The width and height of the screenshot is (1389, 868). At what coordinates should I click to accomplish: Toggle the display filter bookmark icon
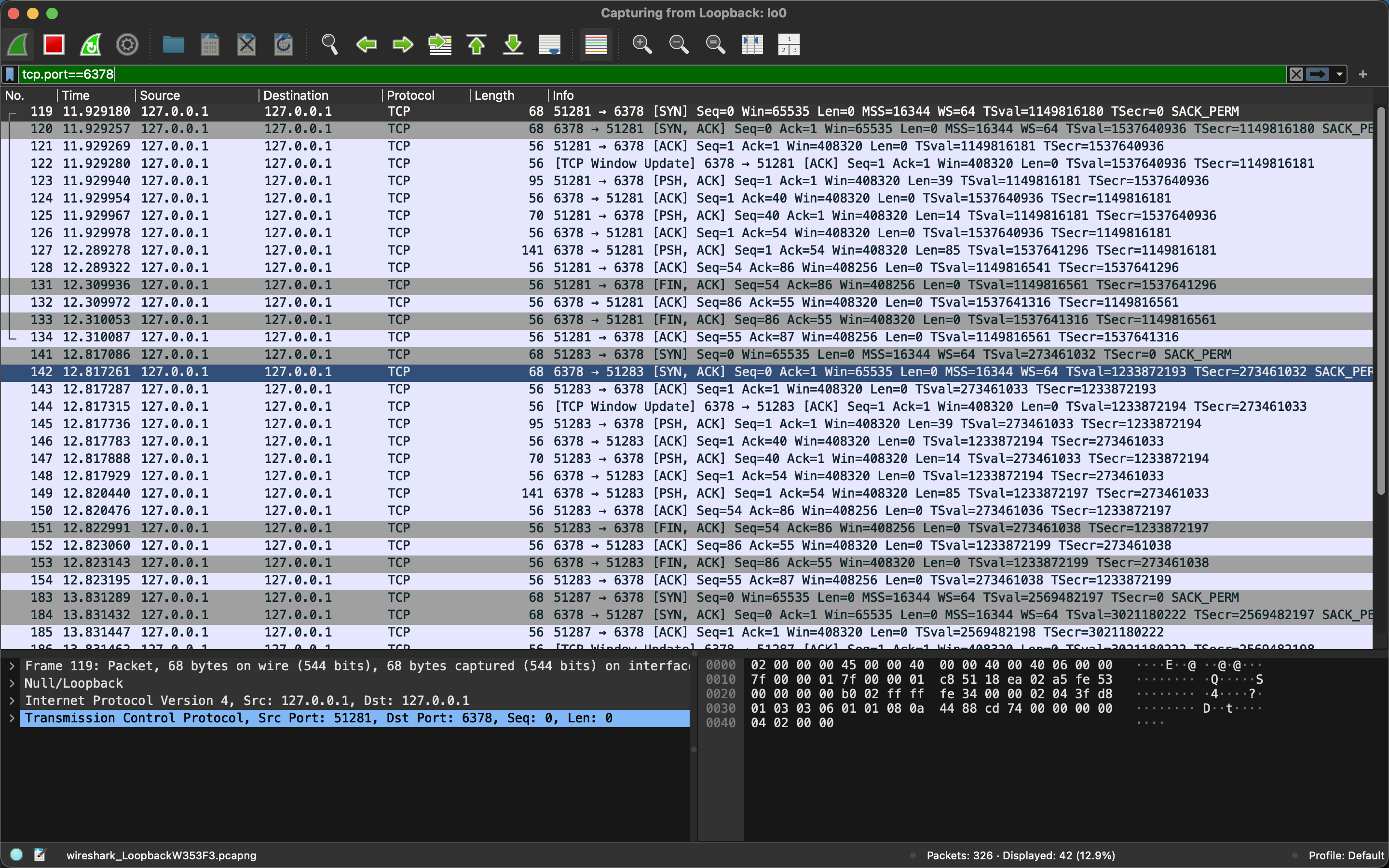[x=10, y=74]
